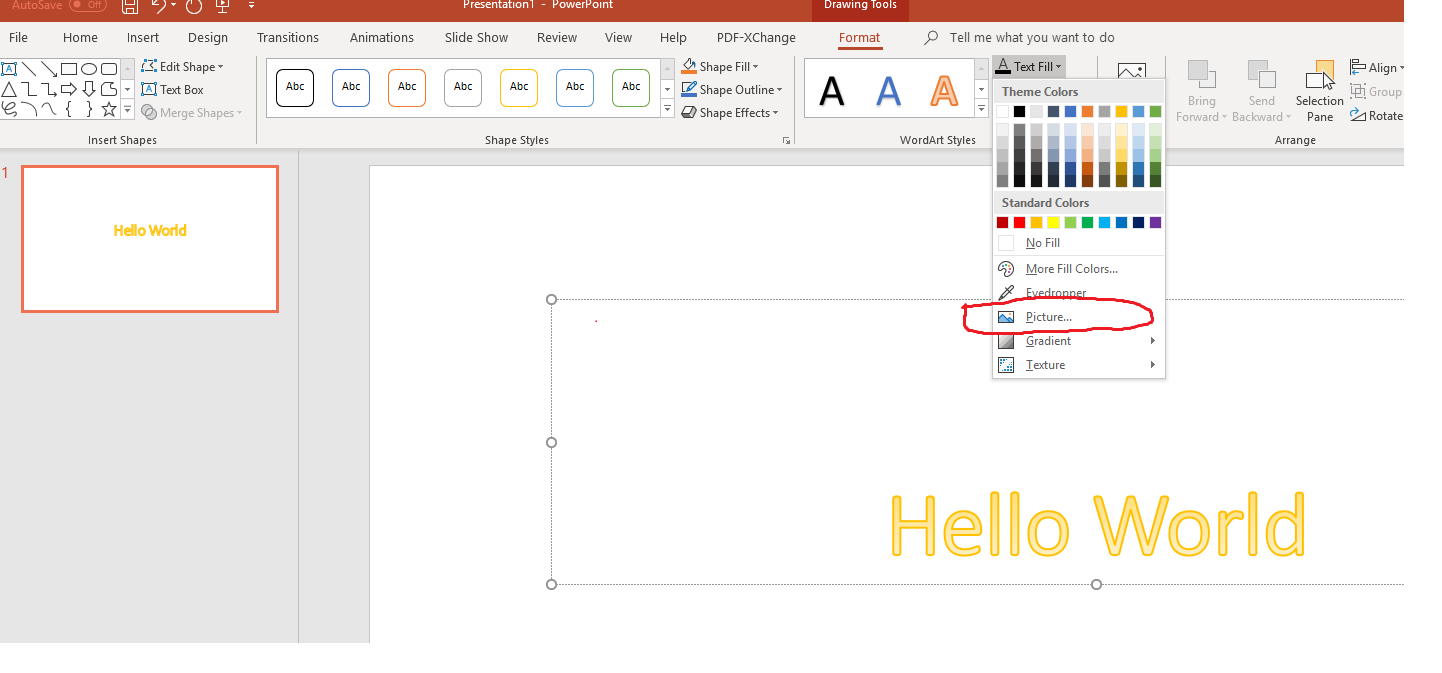This screenshot has height=673, width=1442.
Task: Pick the black theme color swatch
Action: [x=1020, y=111]
